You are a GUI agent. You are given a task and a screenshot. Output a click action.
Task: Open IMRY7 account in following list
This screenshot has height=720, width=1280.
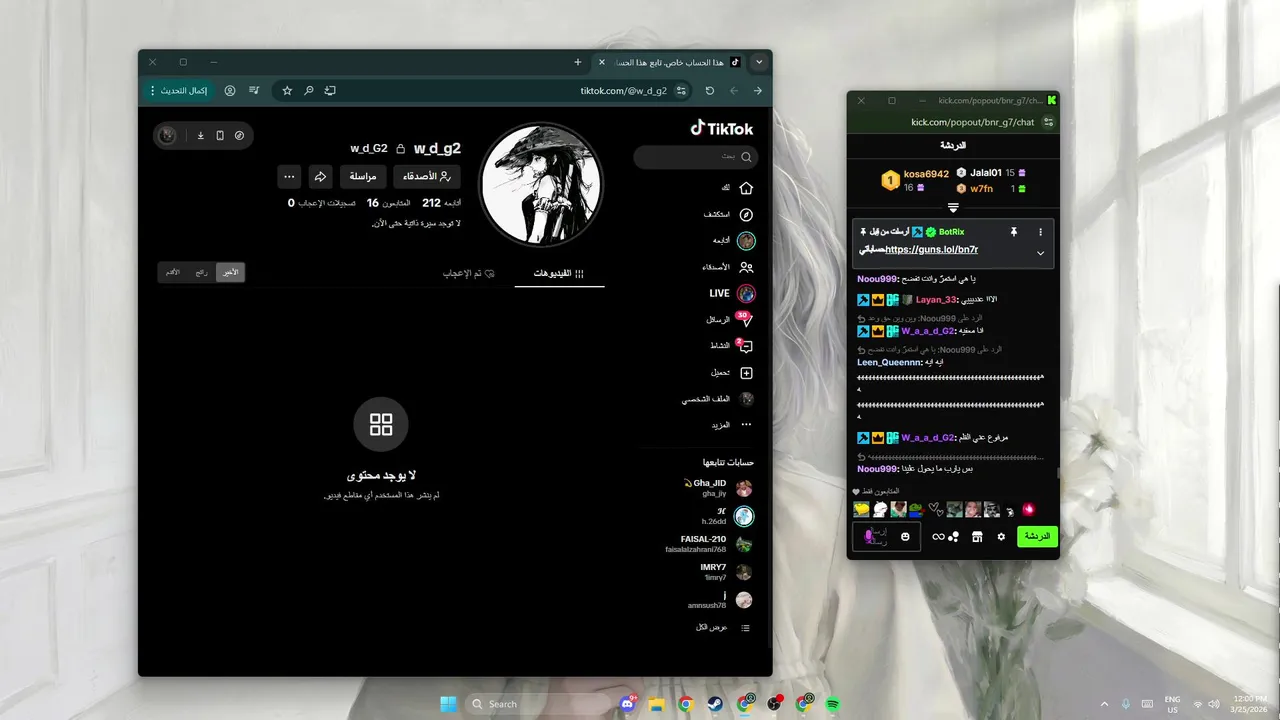(726, 572)
